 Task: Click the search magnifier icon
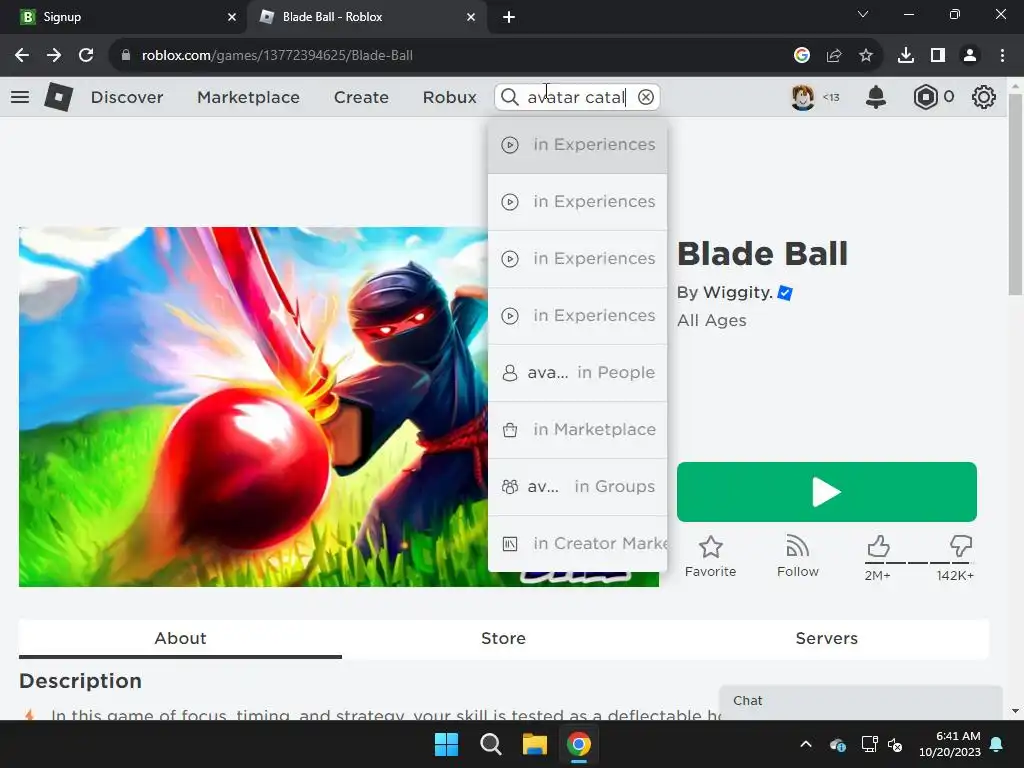coord(509,97)
